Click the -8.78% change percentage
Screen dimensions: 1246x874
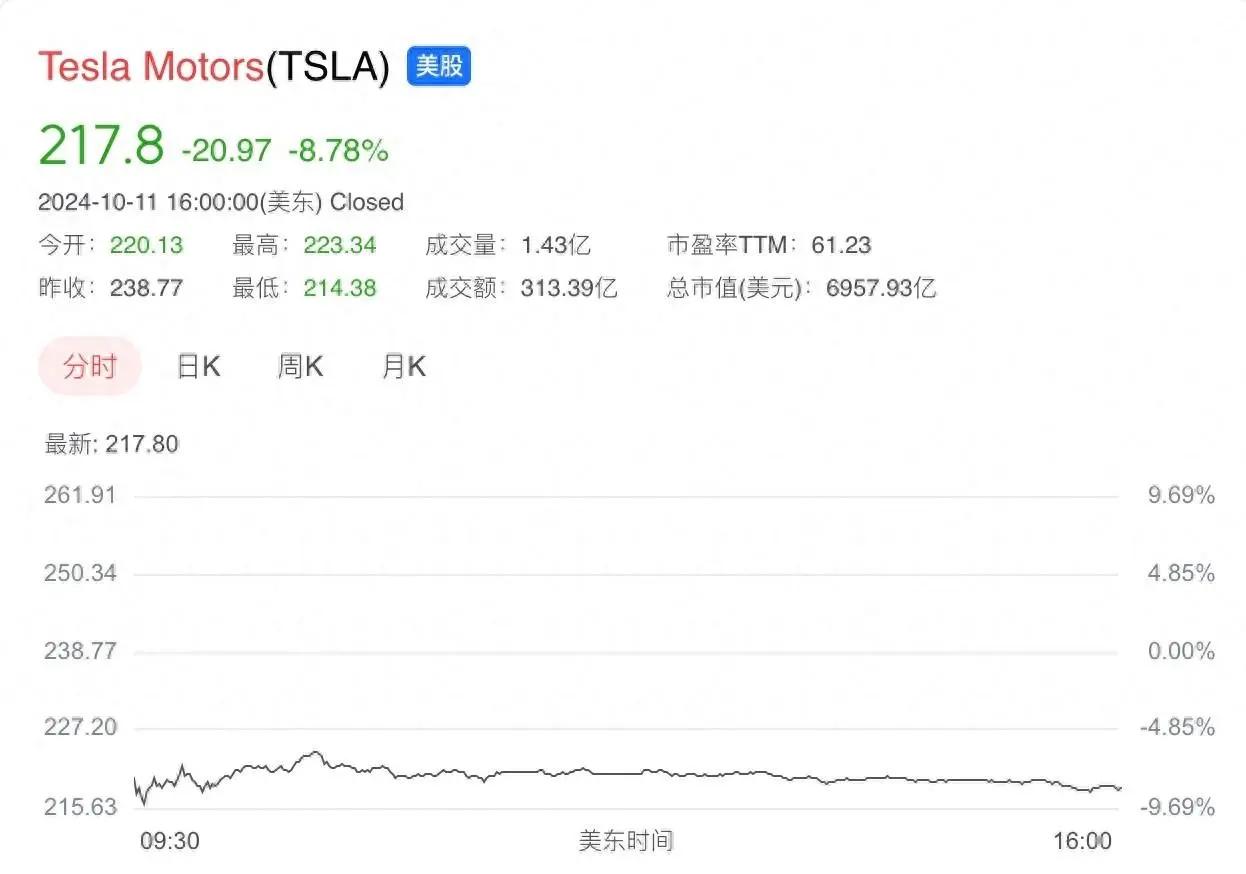pos(338,151)
